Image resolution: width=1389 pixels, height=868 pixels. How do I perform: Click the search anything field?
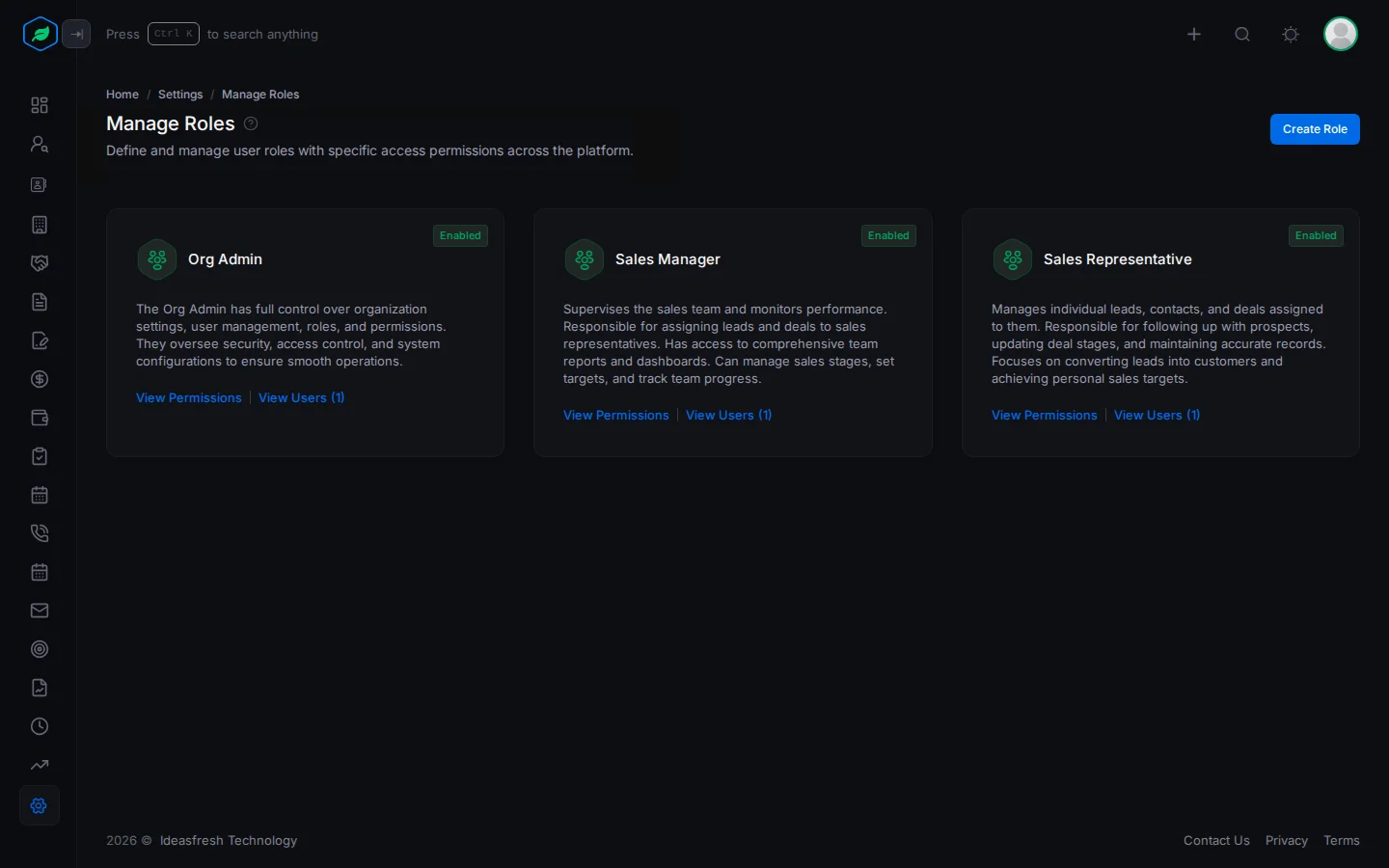[x=212, y=34]
